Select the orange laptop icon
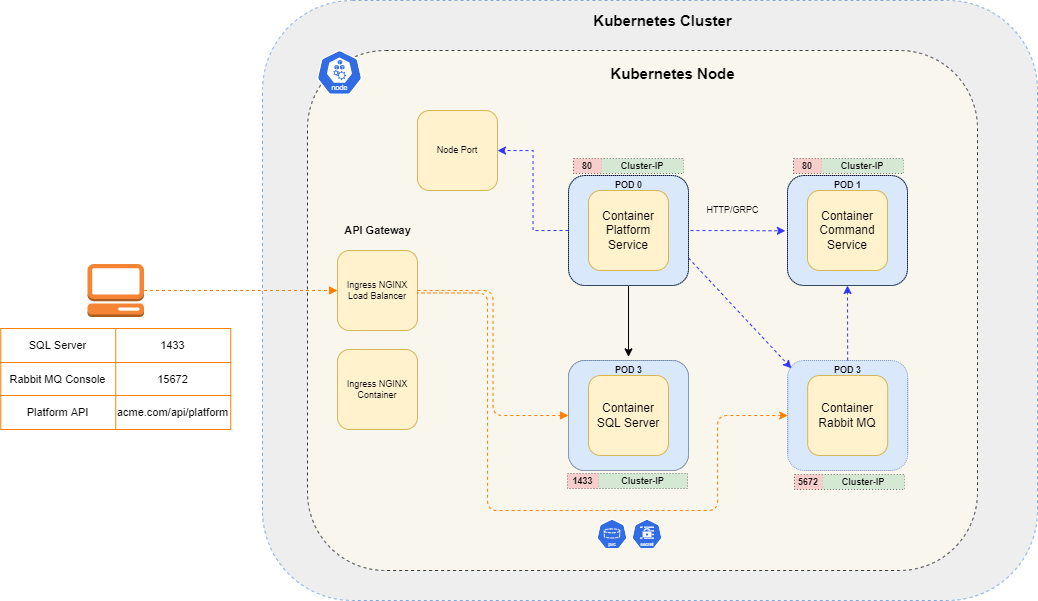This screenshot has height=601, width=1038. click(x=115, y=287)
